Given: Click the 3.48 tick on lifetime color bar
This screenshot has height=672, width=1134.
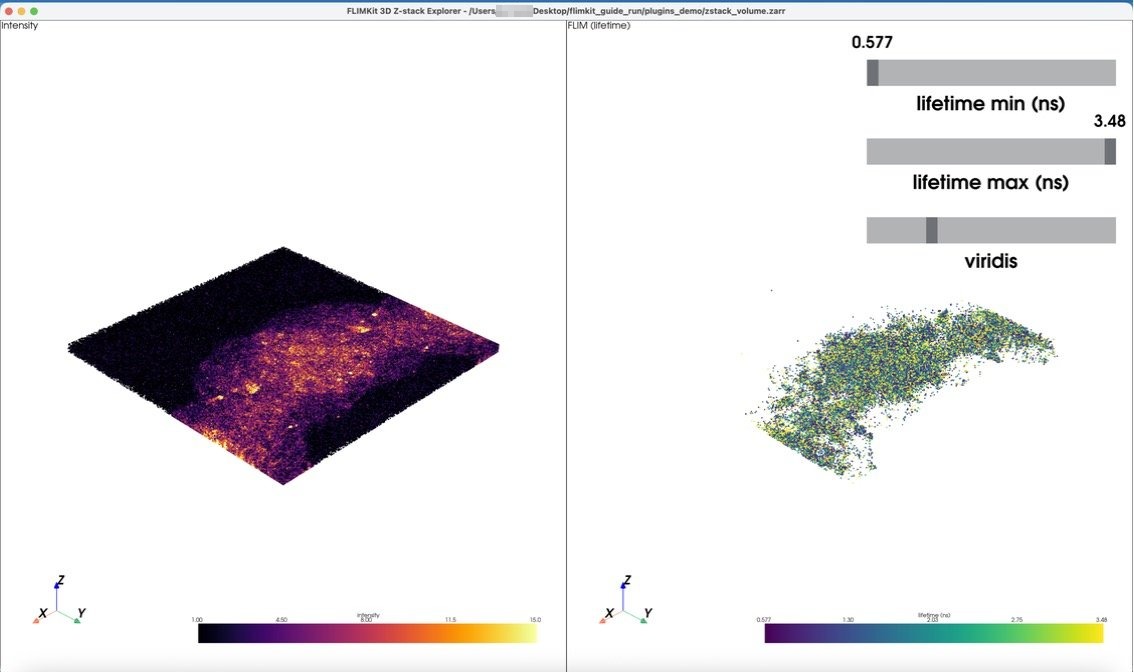Looking at the screenshot, I should 1101,620.
